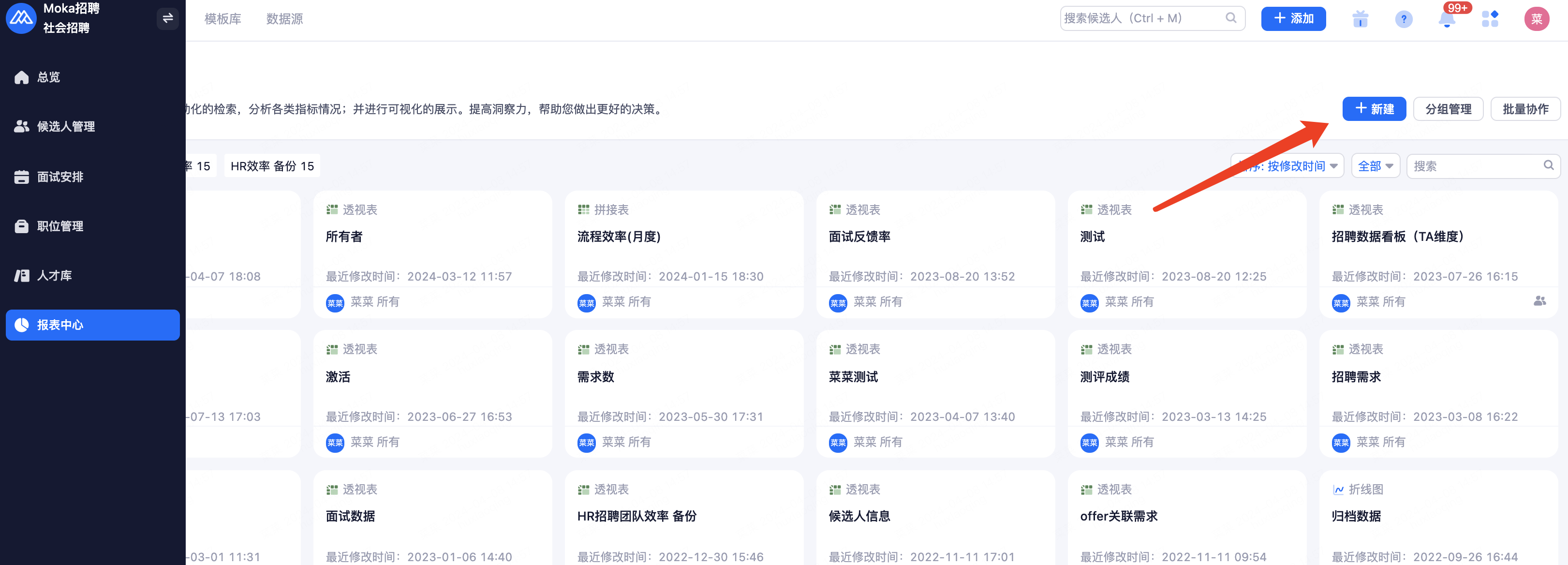Open 总览 home in the sidebar
The image size is (1568, 565).
92,77
